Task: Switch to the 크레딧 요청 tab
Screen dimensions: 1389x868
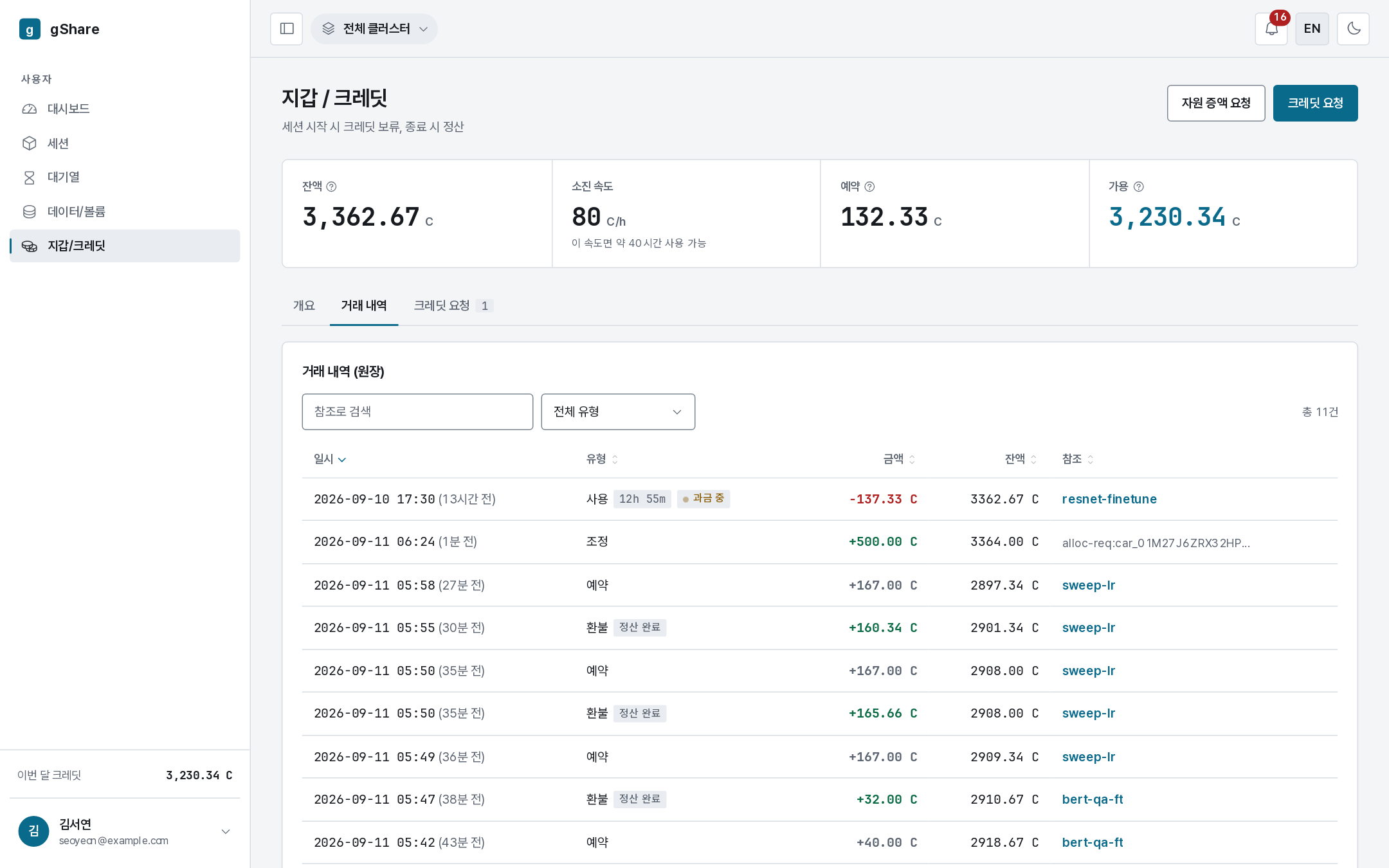Action: click(x=453, y=305)
